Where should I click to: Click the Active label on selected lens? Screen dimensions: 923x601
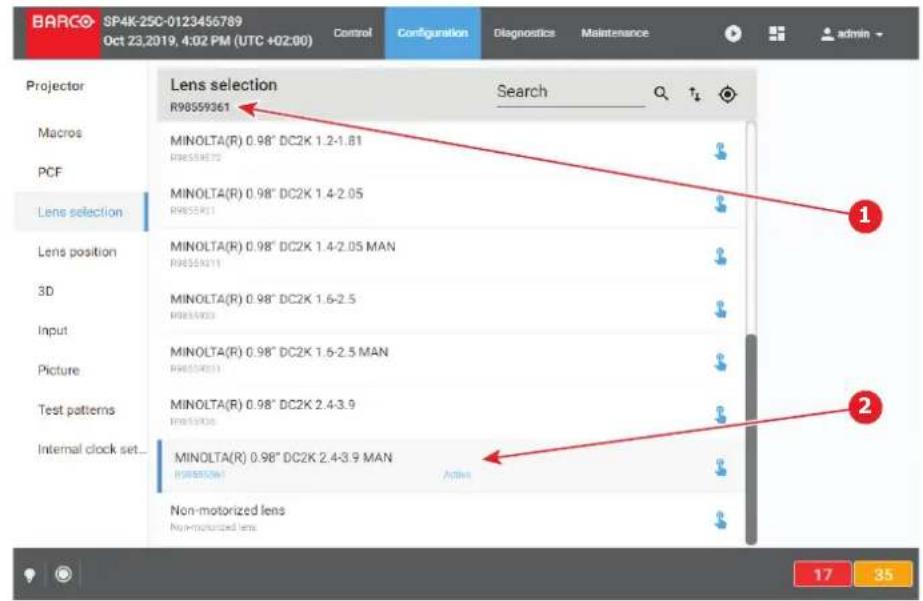(457, 474)
